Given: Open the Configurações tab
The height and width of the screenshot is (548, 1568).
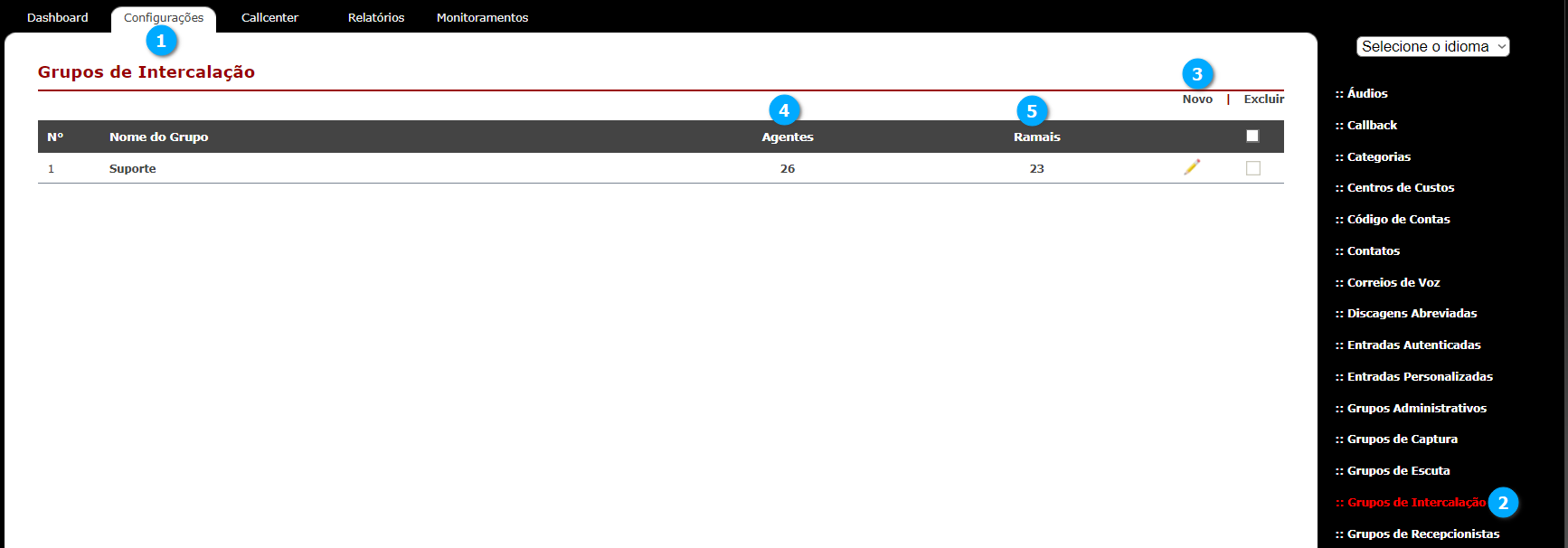Looking at the screenshot, I should pos(164,18).
